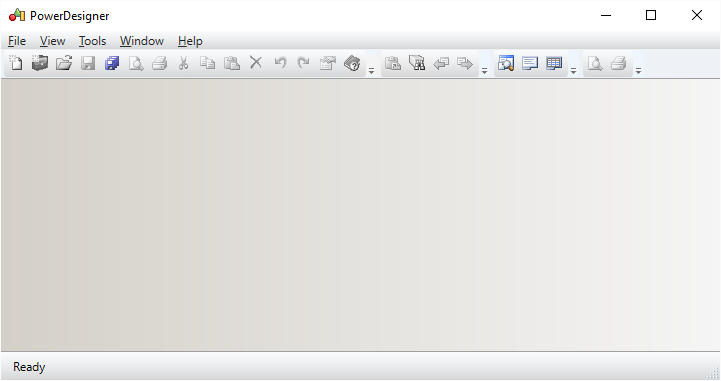Click the Next (right arrow) navigation icon

tap(465, 63)
